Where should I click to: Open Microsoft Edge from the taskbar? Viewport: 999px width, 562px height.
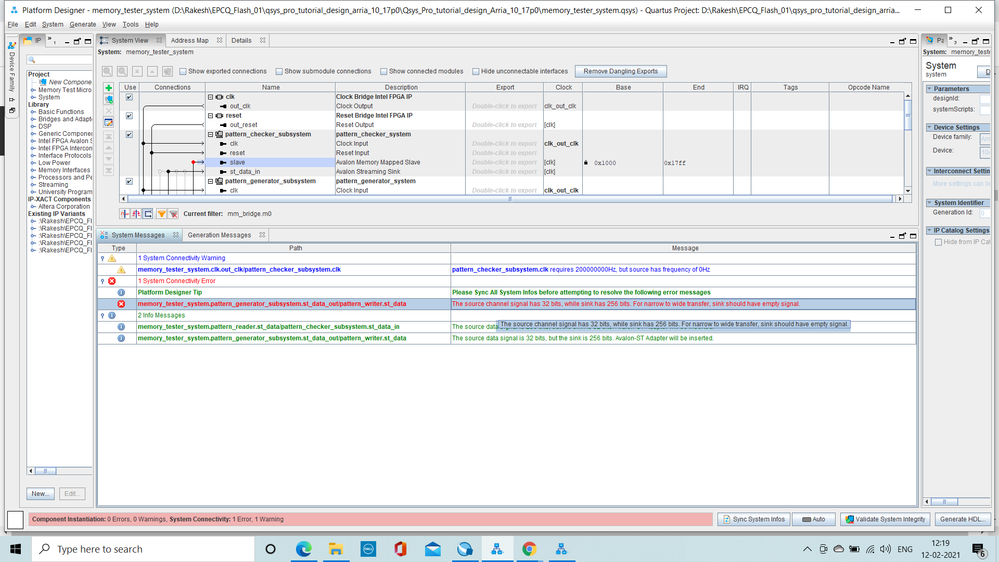click(304, 549)
